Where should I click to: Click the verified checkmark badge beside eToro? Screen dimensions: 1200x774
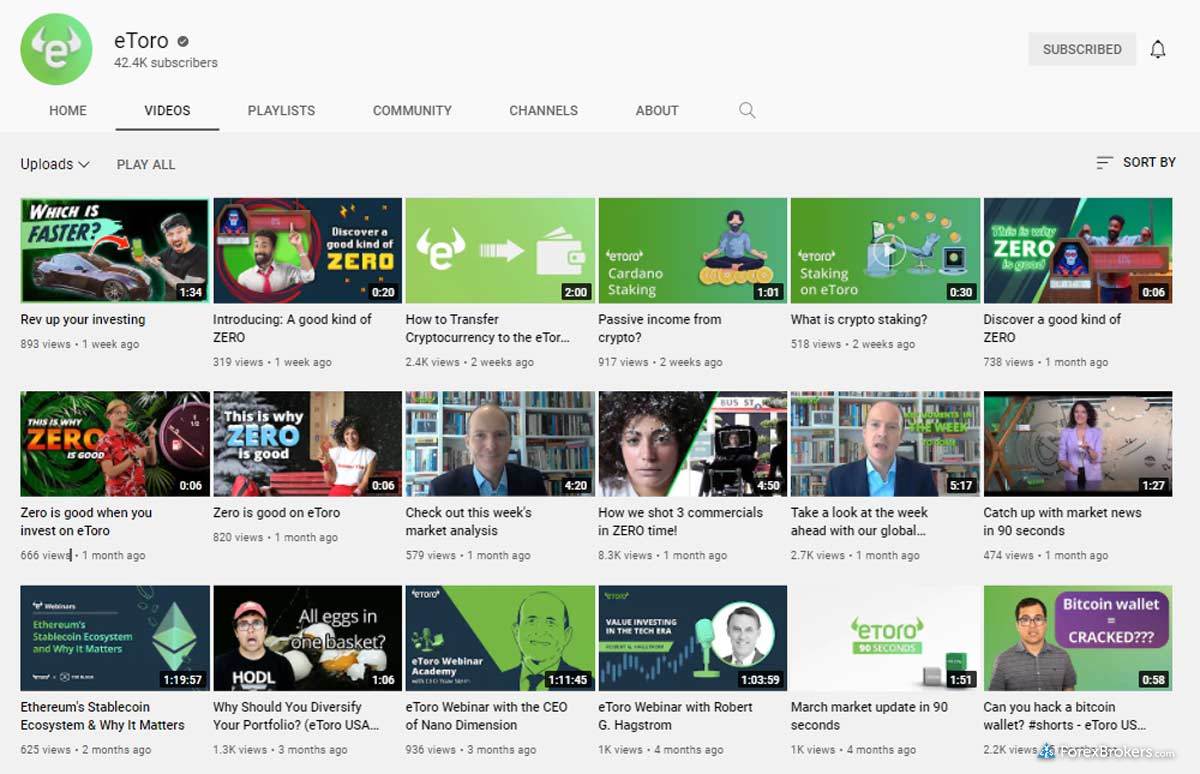point(183,42)
